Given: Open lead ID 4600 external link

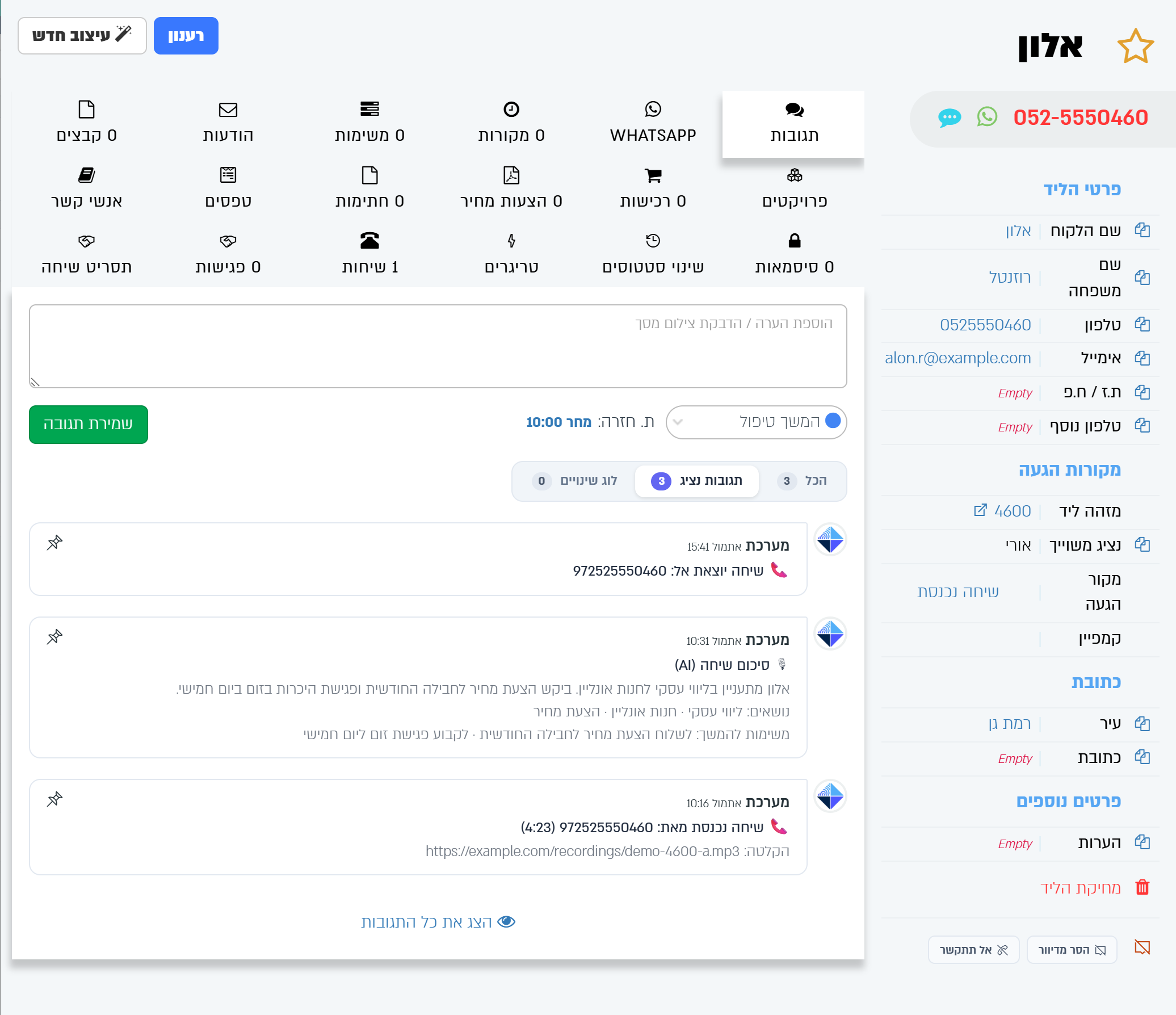Looking at the screenshot, I should pyautogui.click(x=980, y=510).
